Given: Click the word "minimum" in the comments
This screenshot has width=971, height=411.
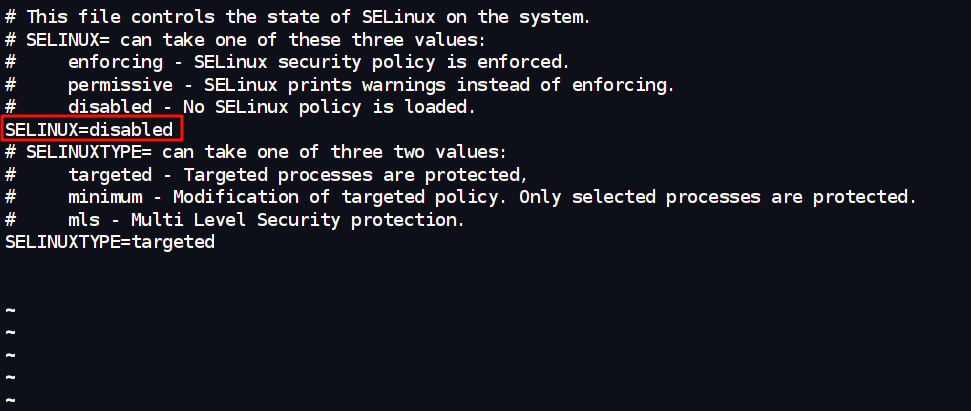Looking at the screenshot, I should [105, 197].
